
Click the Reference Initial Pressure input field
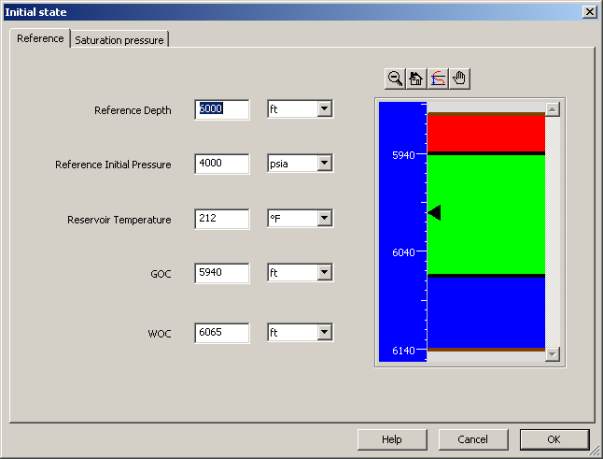click(x=221, y=163)
